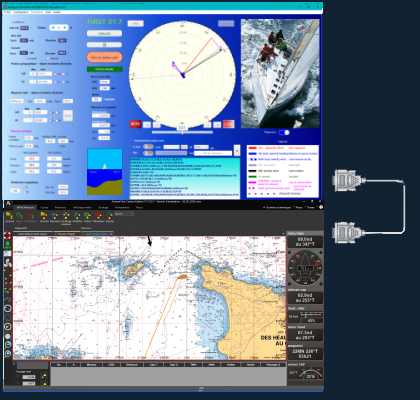Toggle the lower NMEA transmission switch

click(148, 153)
